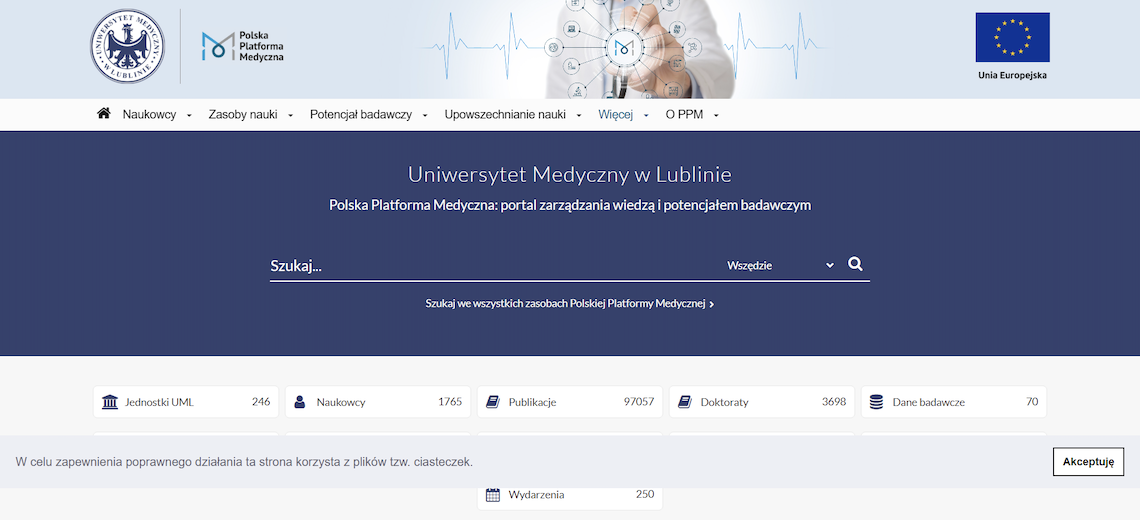This screenshot has height=520, width=1140.
Task: Click the Doktoraty book icon
Action: (x=684, y=401)
